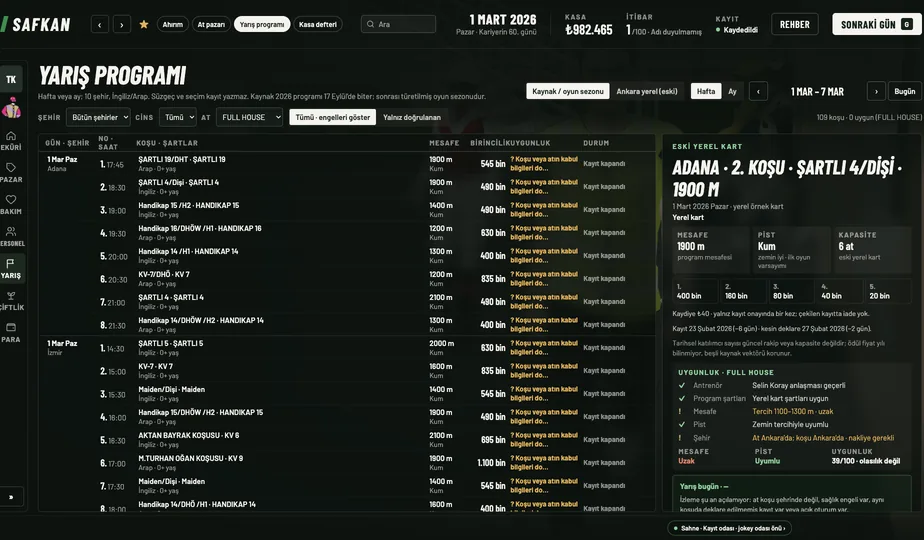Select İzmir race 7 Maiden/Dişi row
The height and width of the screenshot is (540, 924).
347,486
